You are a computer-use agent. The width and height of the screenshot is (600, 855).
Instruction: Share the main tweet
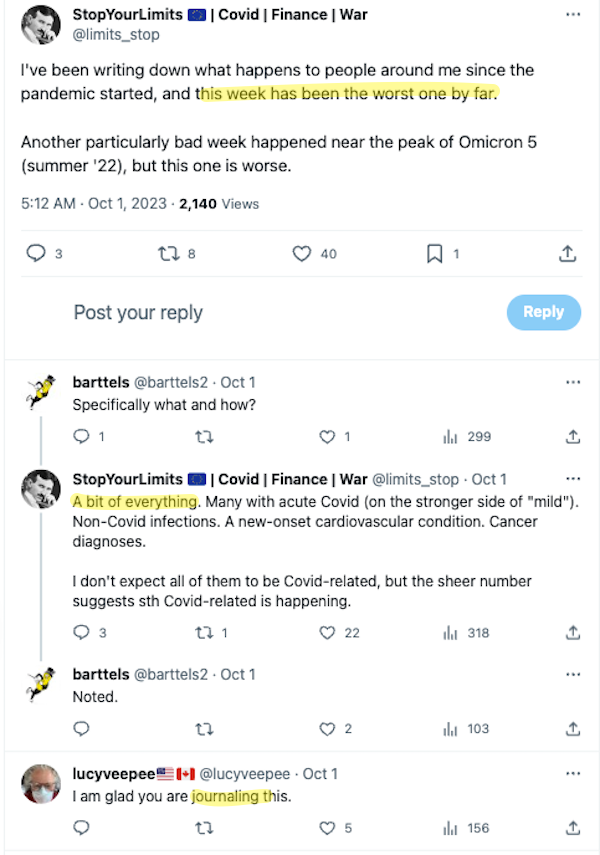click(x=568, y=254)
